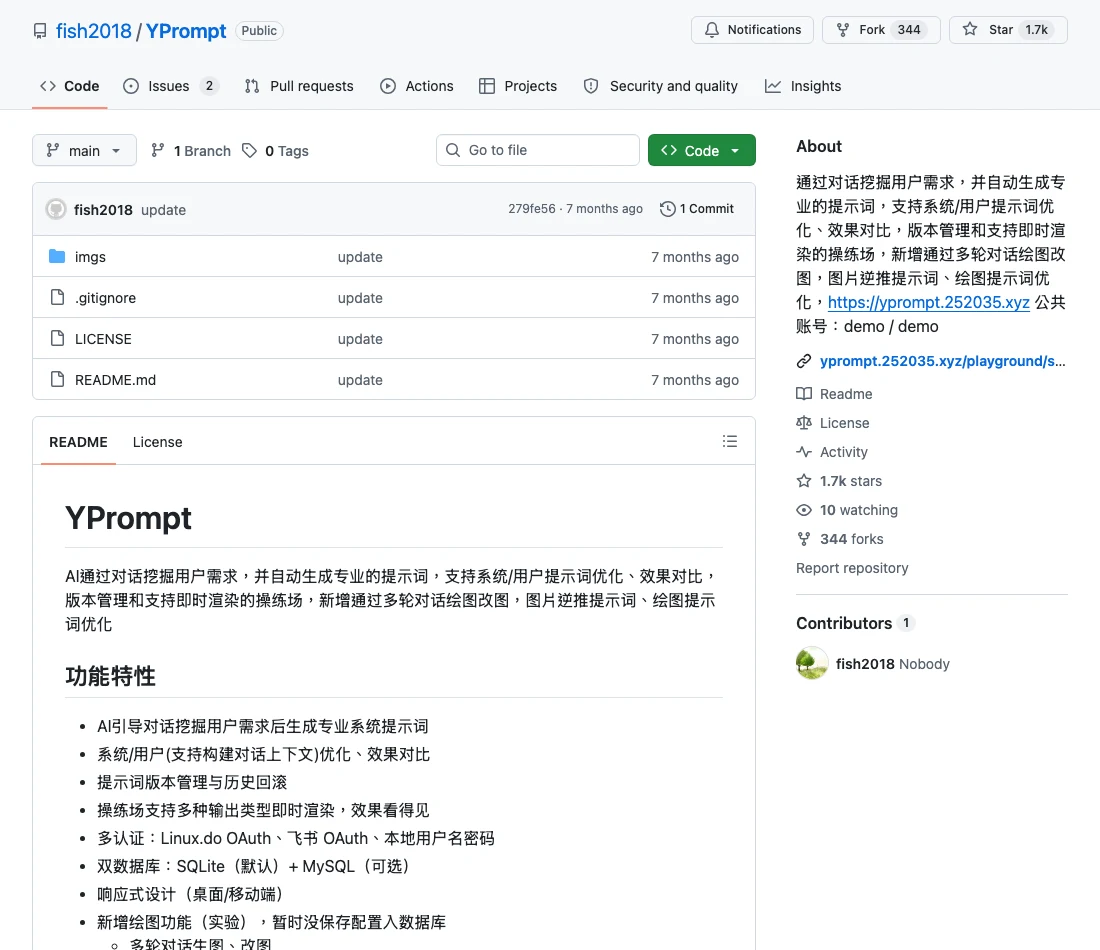The image size is (1100, 950).
Task: Click the eye icon beside 10 watching
Action: (x=804, y=510)
